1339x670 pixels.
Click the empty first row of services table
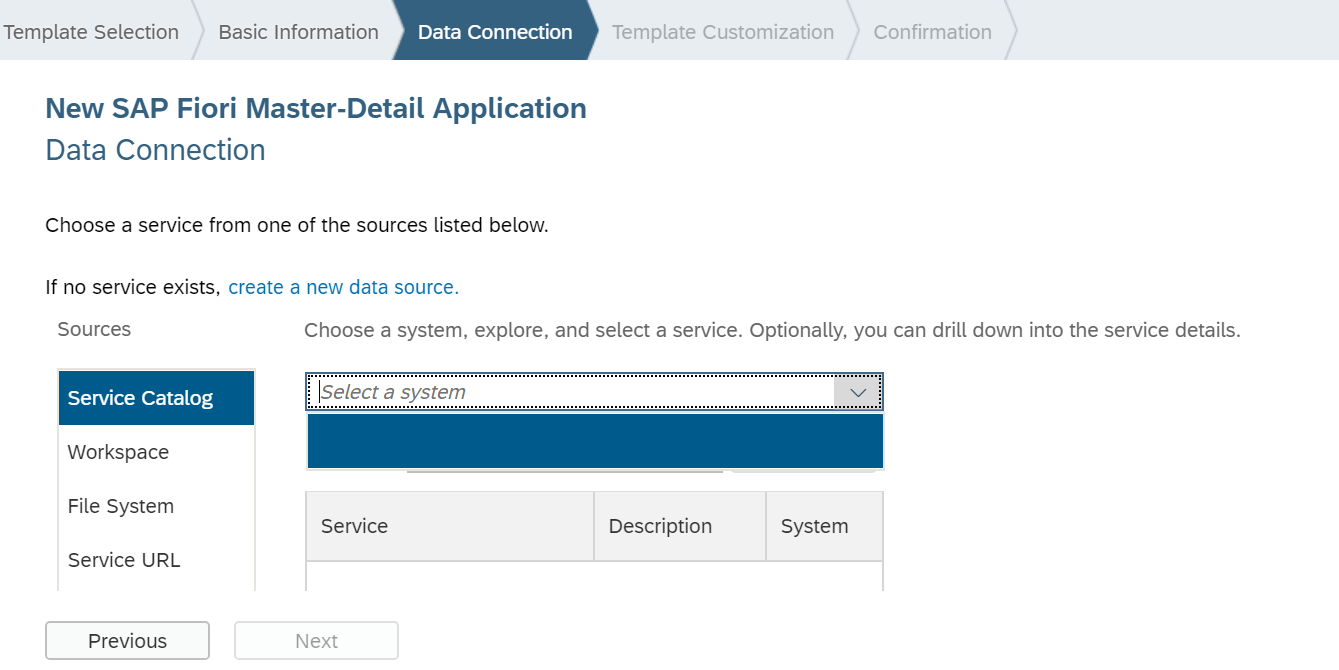[594, 576]
